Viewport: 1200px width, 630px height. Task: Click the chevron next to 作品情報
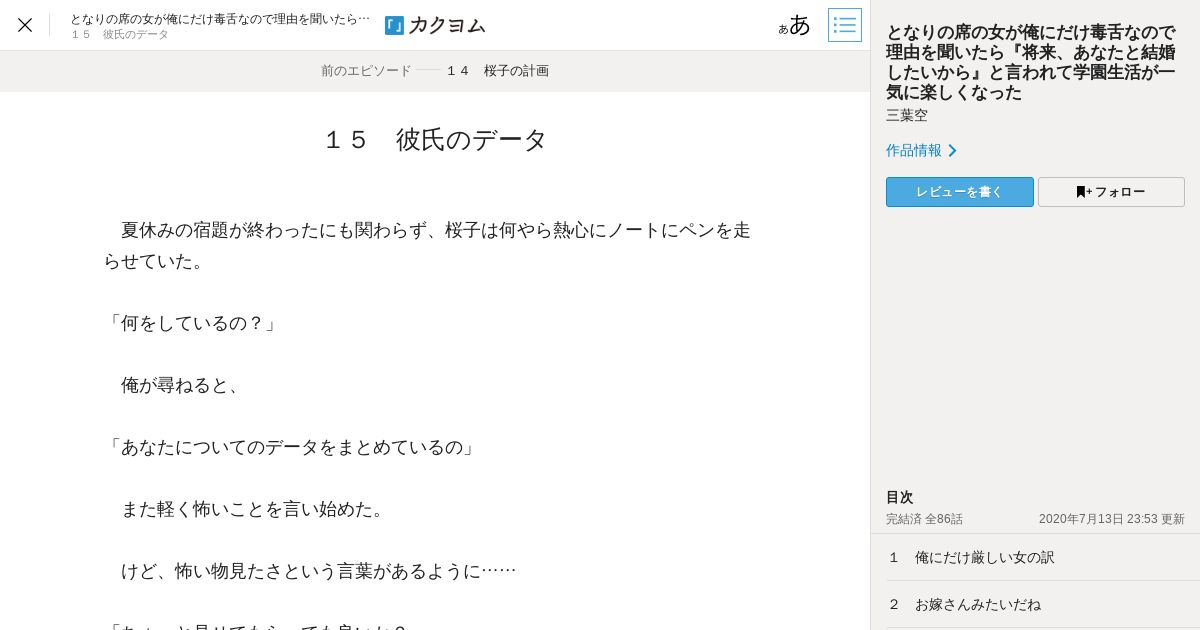pyautogui.click(x=952, y=151)
